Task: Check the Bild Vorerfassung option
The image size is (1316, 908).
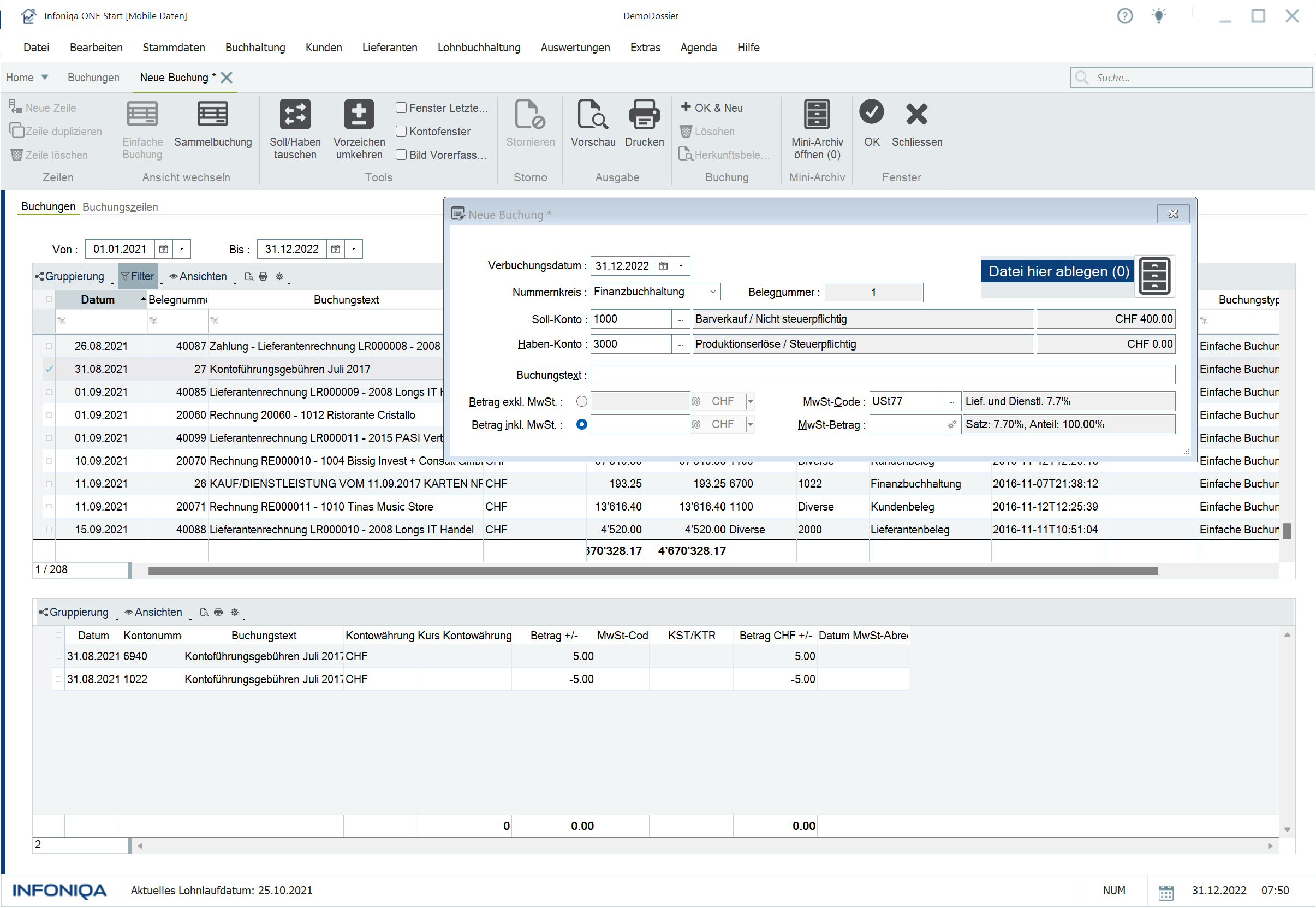Action: (x=401, y=154)
